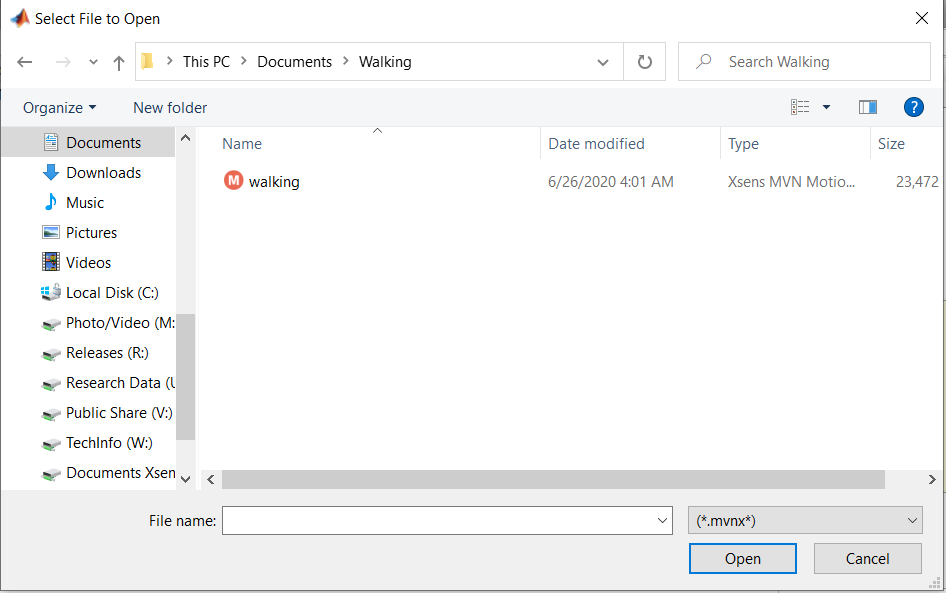Screen dimensions: 946x593
Task: Open the Help question mark
Action: click(913, 107)
